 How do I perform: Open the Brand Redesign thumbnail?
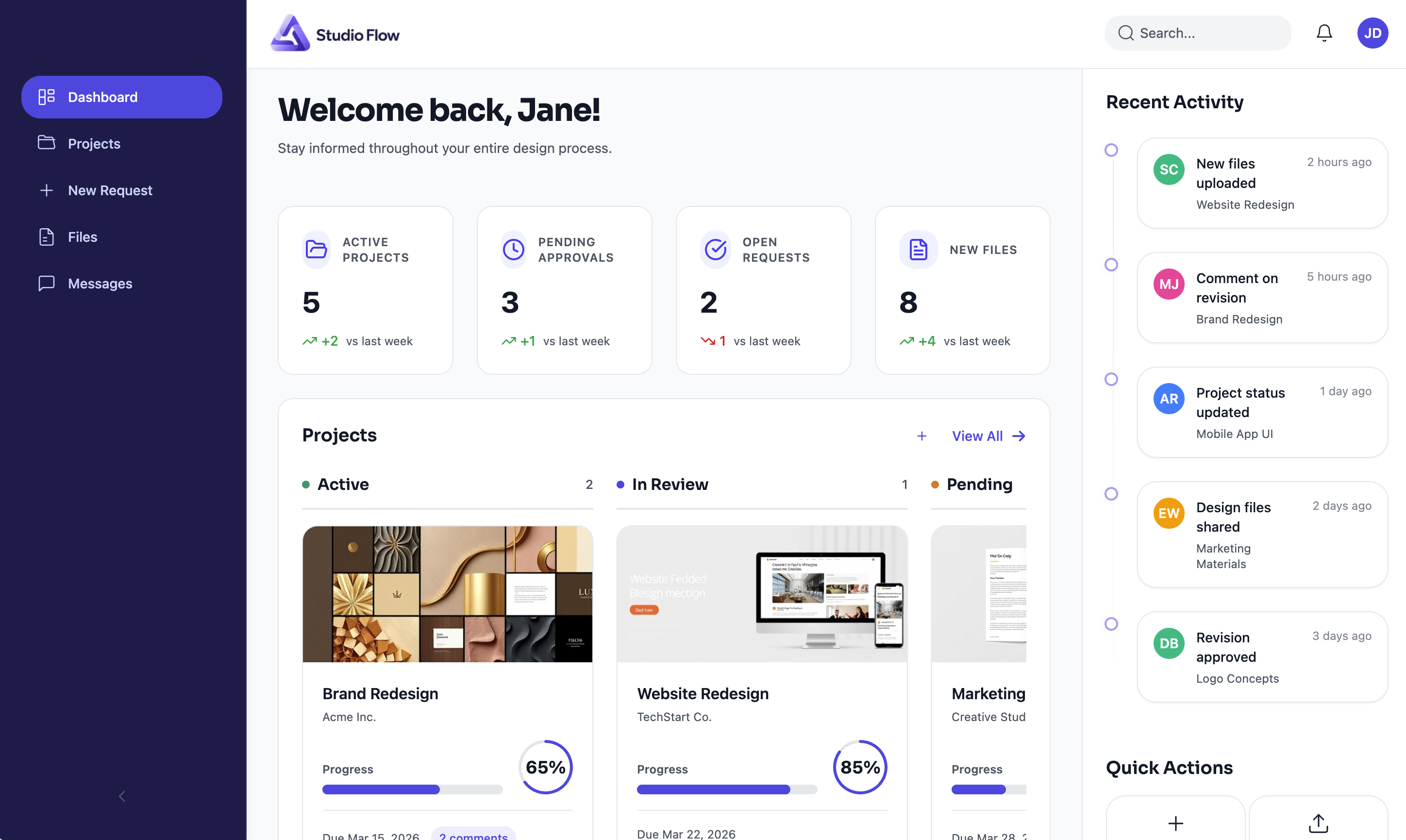tap(448, 594)
